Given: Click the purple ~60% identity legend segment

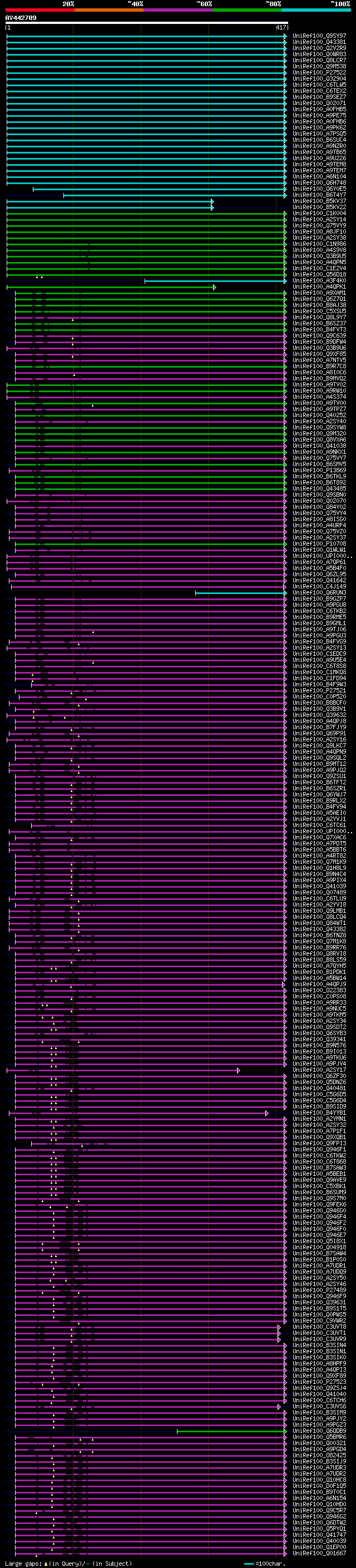Looking at the screenshot, I should [x=179, y=11].
